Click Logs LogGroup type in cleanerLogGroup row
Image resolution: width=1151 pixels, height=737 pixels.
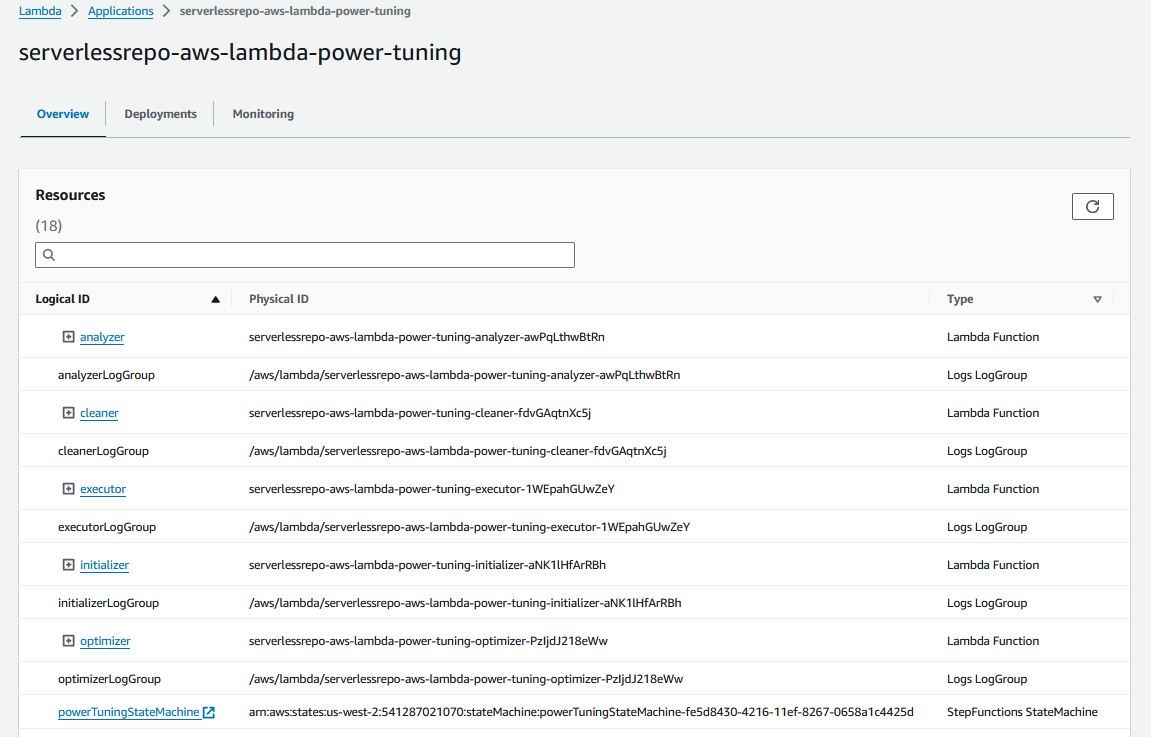987,451
